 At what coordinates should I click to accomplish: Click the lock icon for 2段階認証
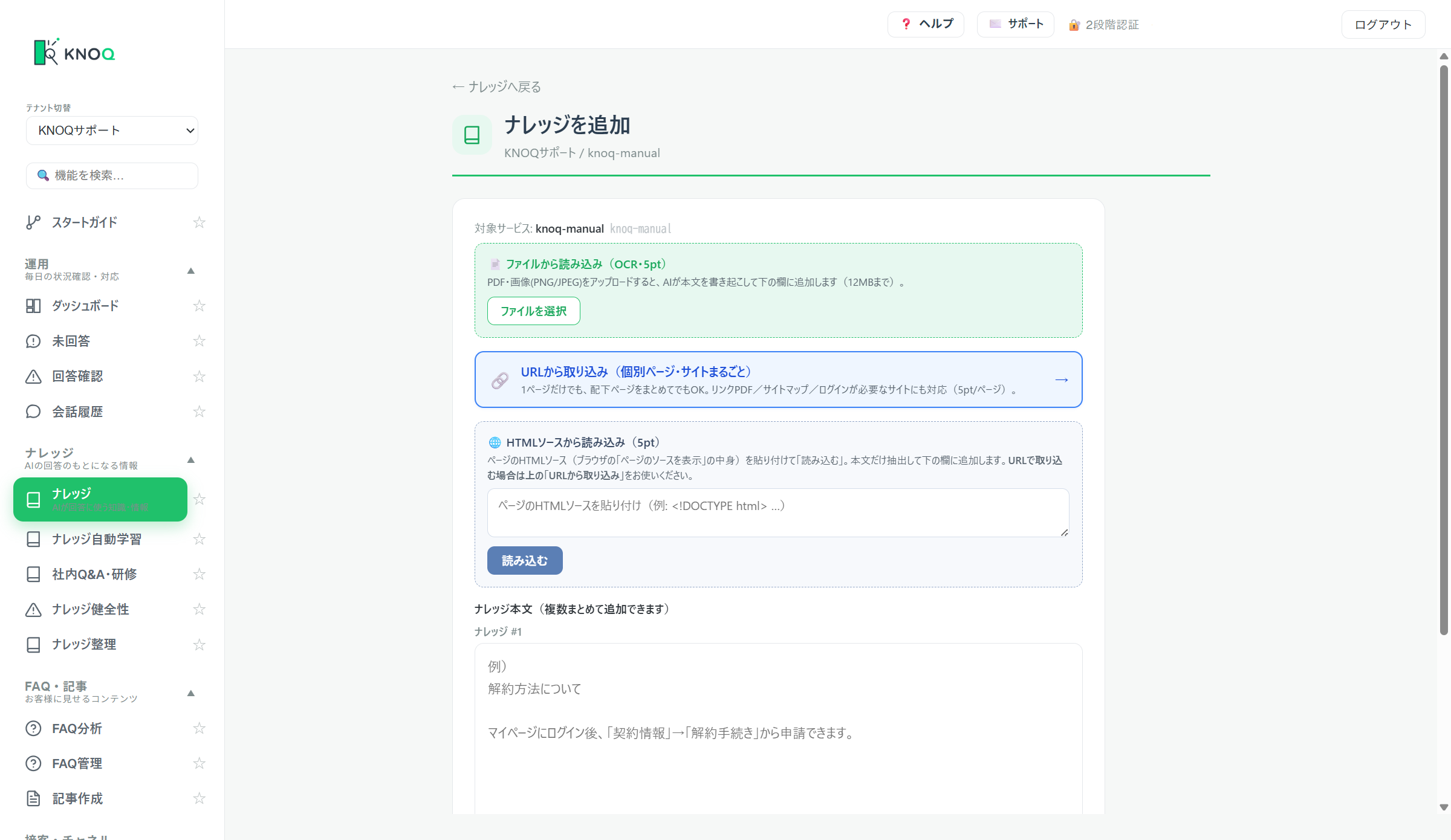[1074, 25]
